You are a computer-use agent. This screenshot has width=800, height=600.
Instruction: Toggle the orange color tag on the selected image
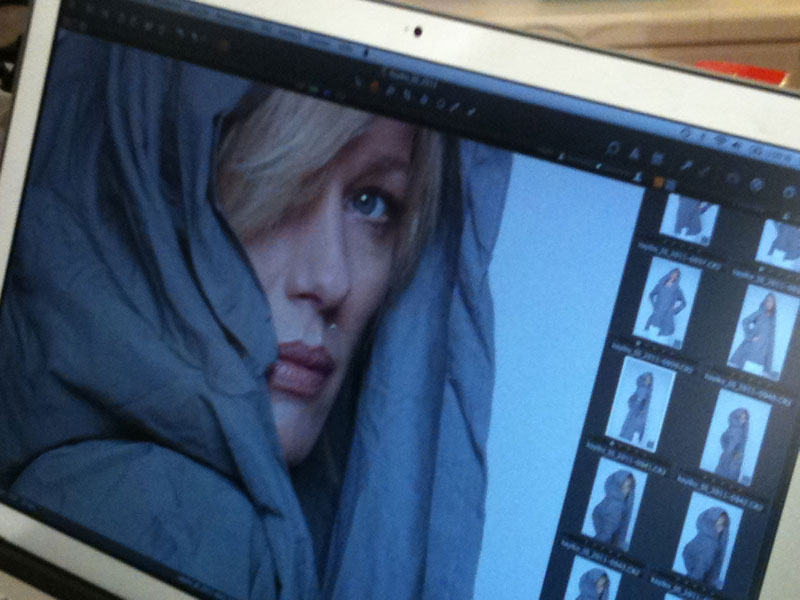point(657,180)
